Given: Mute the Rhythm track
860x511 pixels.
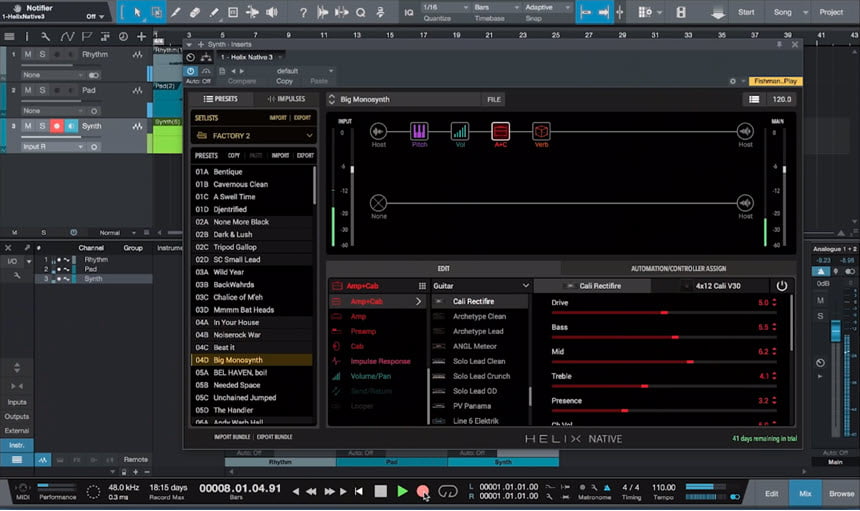Looking at the screenshot, I should pos(27,54).
